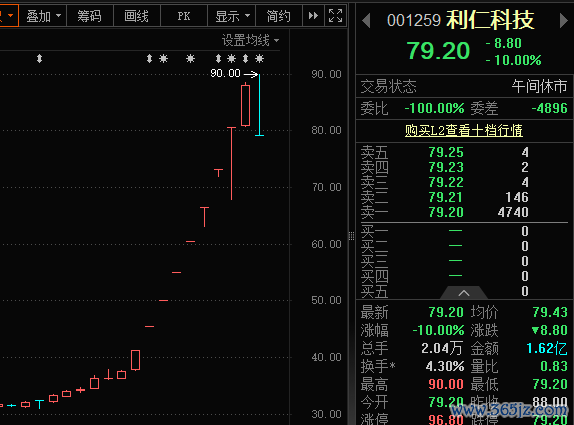Go to previous stock with left arrow
The height and width of the screenshot is (425, 574).
tap(366, 20)
